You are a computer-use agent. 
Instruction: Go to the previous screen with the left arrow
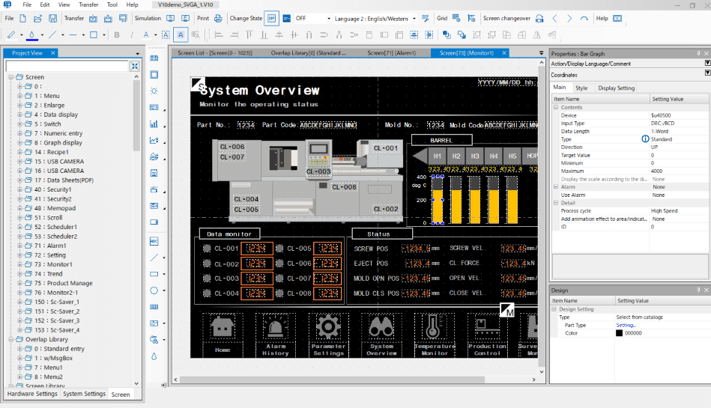click(x=555, y=19)
